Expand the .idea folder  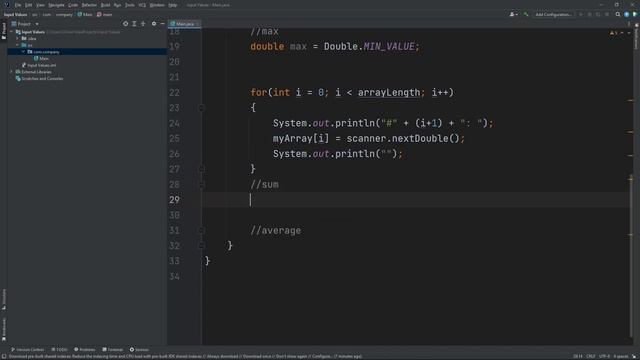pyautogui.click(x=18, y=38)
